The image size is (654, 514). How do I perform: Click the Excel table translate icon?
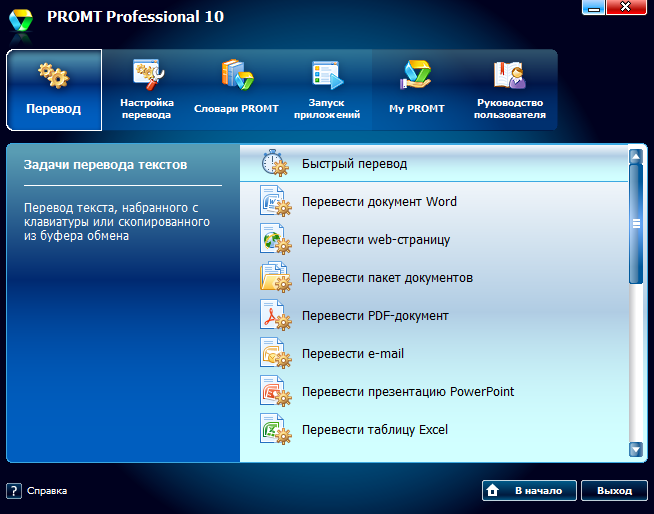275,429
